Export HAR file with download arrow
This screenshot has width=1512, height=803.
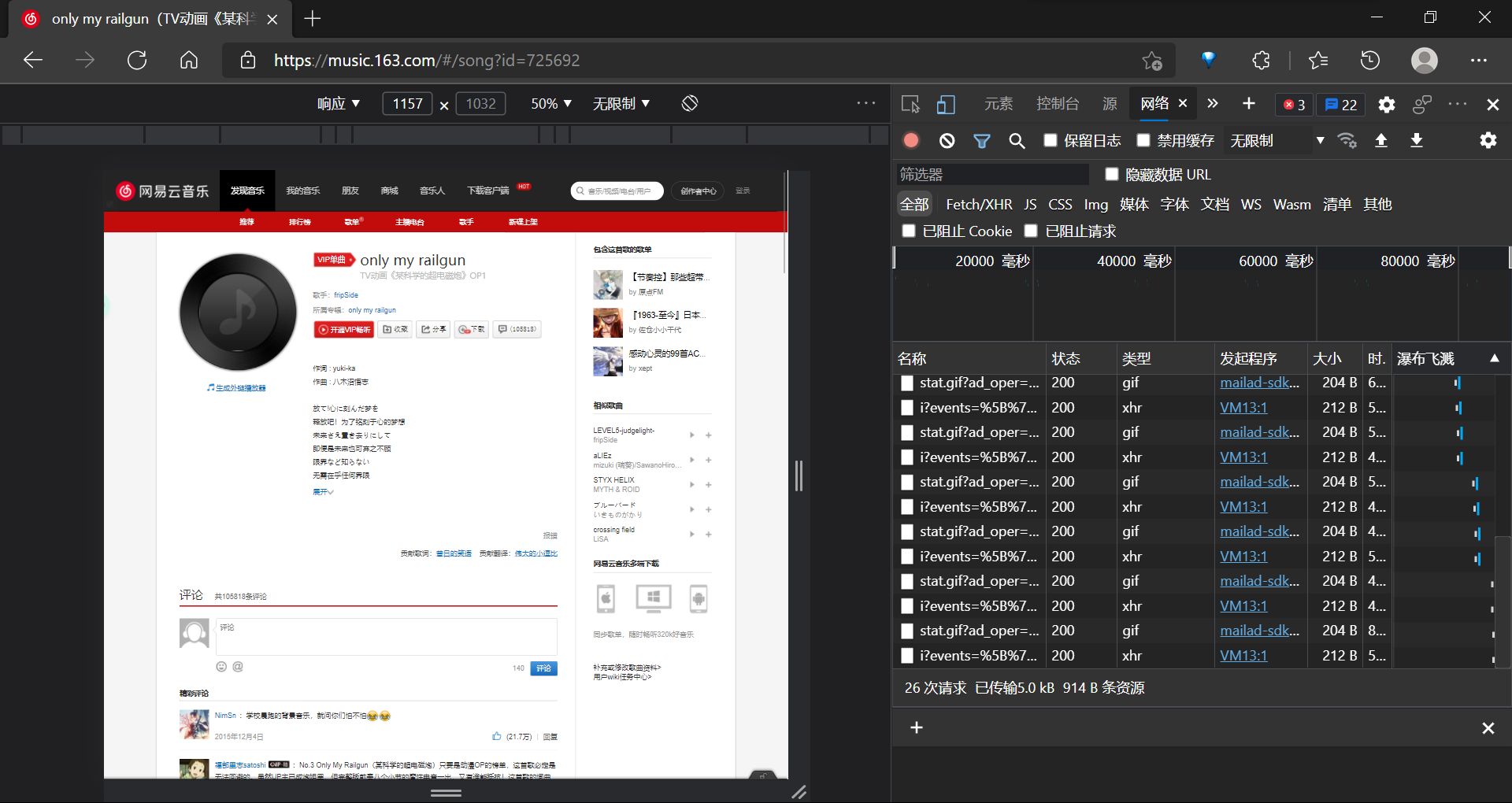(1417, 140)
